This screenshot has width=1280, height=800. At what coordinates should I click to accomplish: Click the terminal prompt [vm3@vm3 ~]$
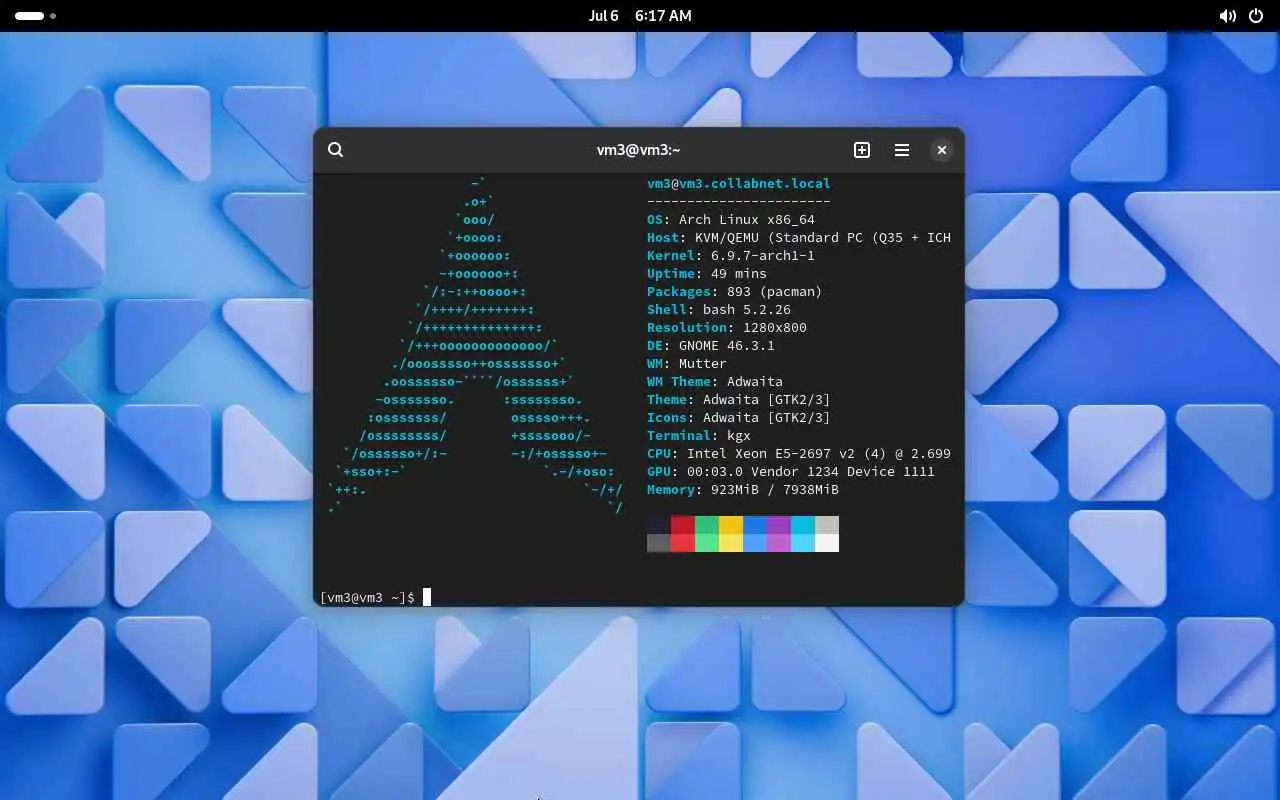367,597
